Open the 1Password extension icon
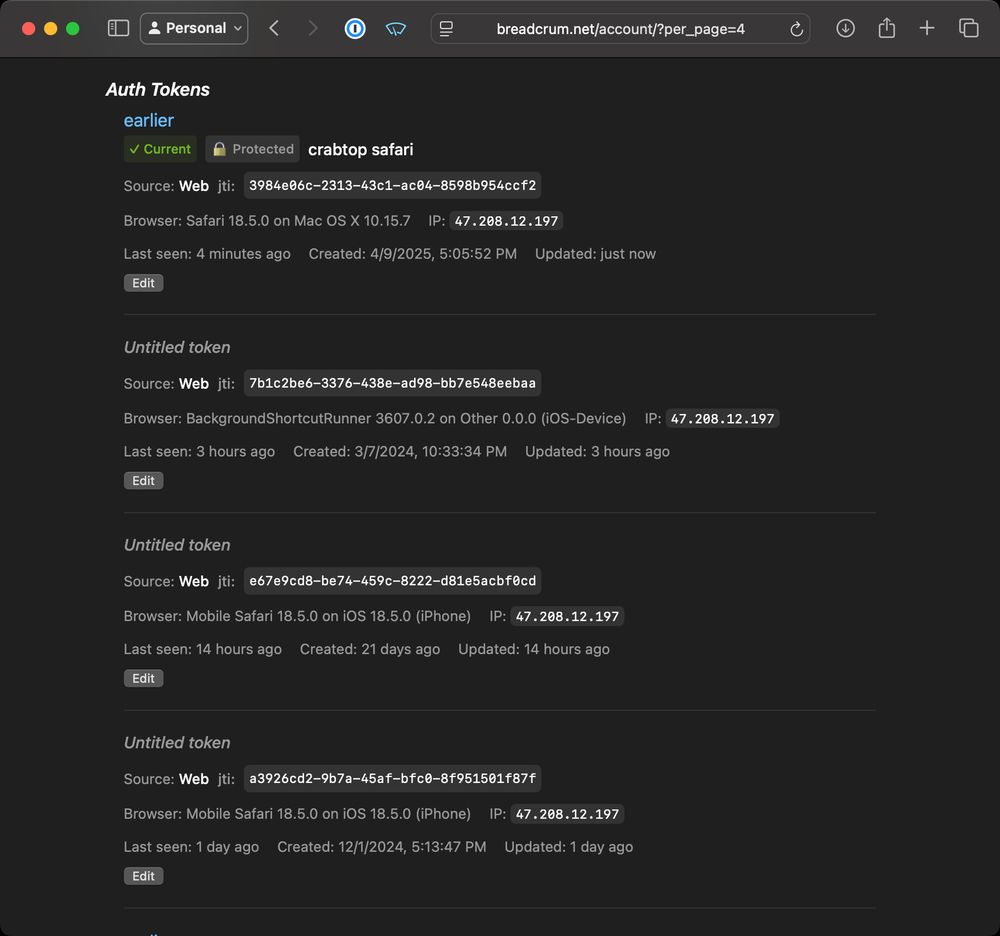Viewport: 1000px width, 936px height. click(x=355, y=29)
